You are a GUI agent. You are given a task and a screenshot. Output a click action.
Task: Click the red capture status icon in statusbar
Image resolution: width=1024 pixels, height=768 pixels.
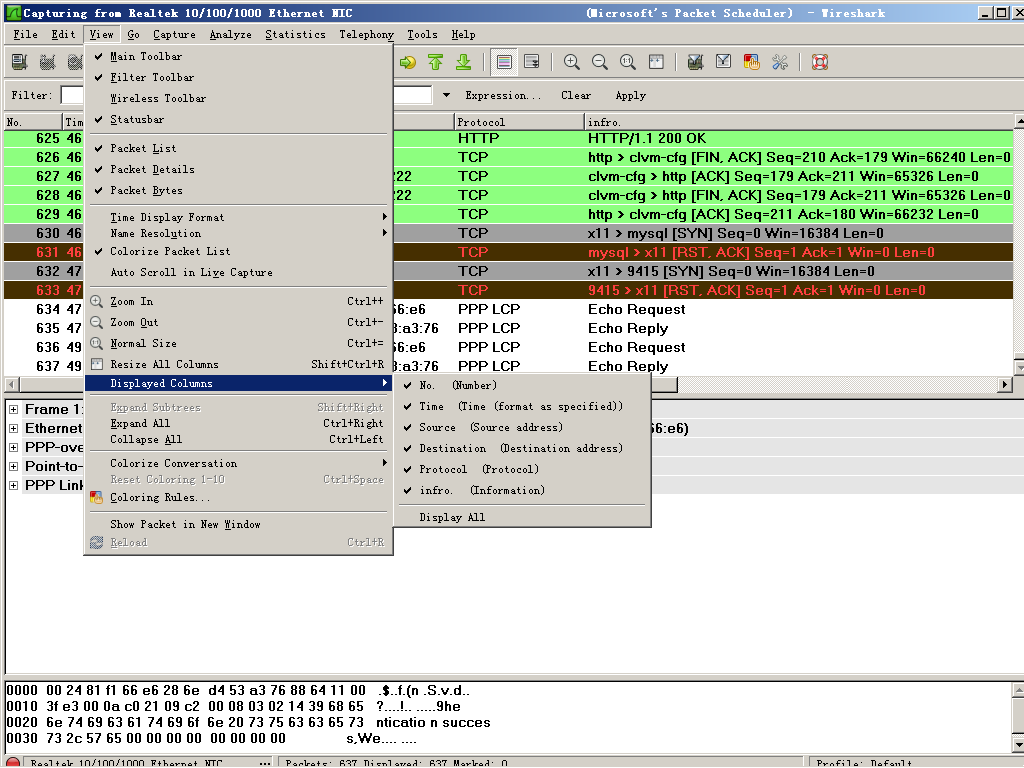coord(13,763)
